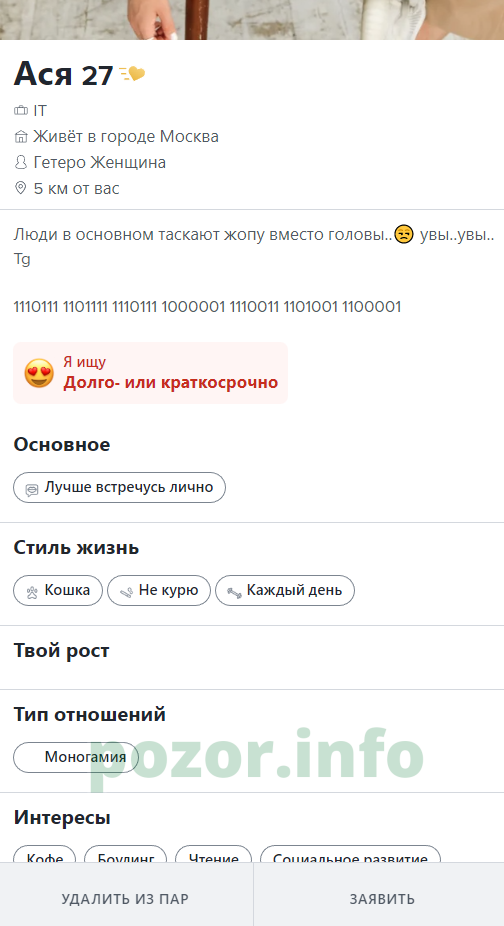Click УДАЛИТЬ ИЗ ПАР button
This screenshot has width=504, height=926.
tap(126, 898)
